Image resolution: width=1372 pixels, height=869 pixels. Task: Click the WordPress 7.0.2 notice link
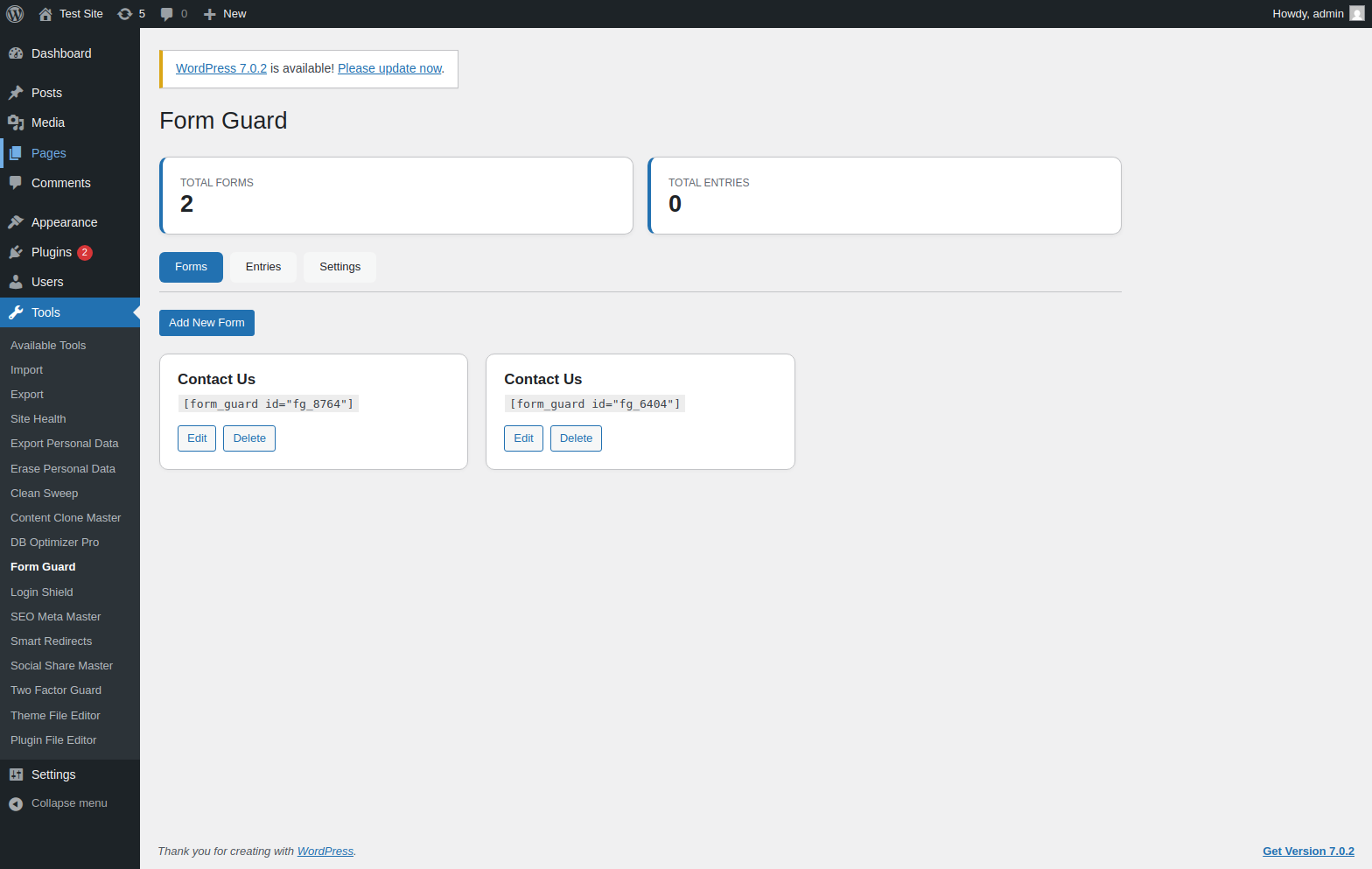pos(221,68)
